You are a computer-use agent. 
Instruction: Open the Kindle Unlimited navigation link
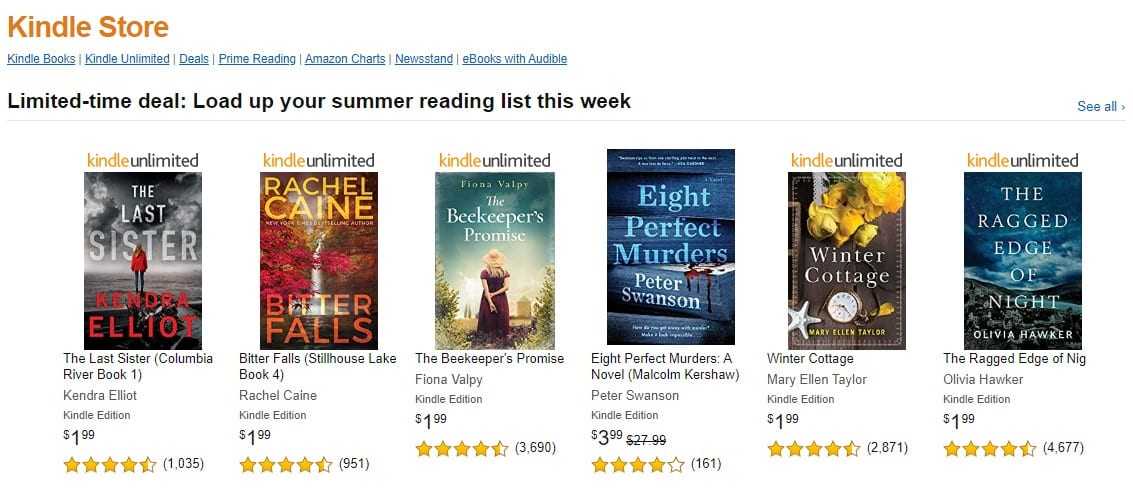127,59
